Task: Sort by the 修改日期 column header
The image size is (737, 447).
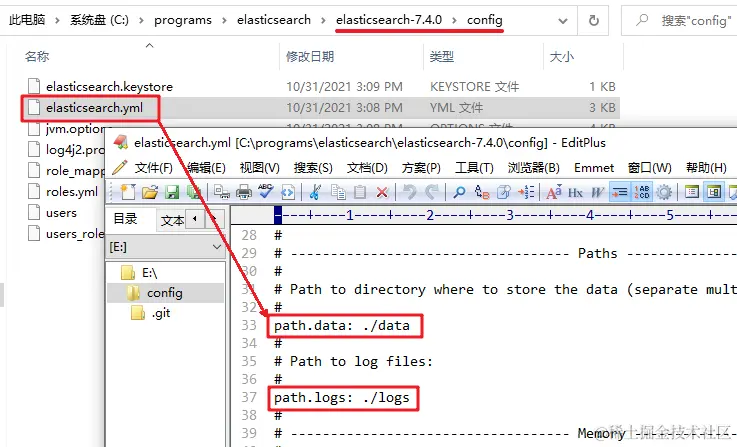Action: 310,56
